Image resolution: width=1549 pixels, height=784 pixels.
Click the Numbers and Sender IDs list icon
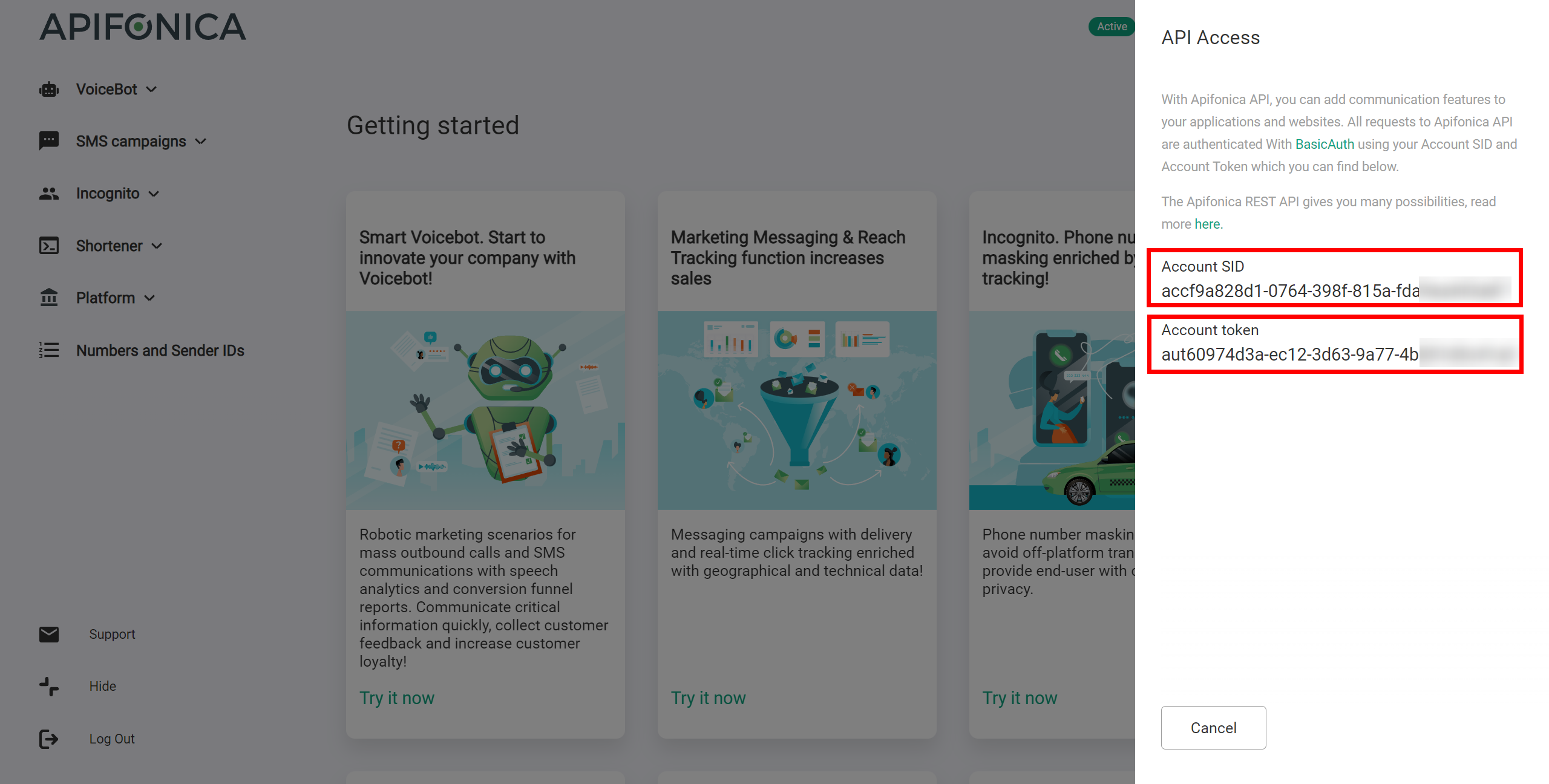click(49, 350)
